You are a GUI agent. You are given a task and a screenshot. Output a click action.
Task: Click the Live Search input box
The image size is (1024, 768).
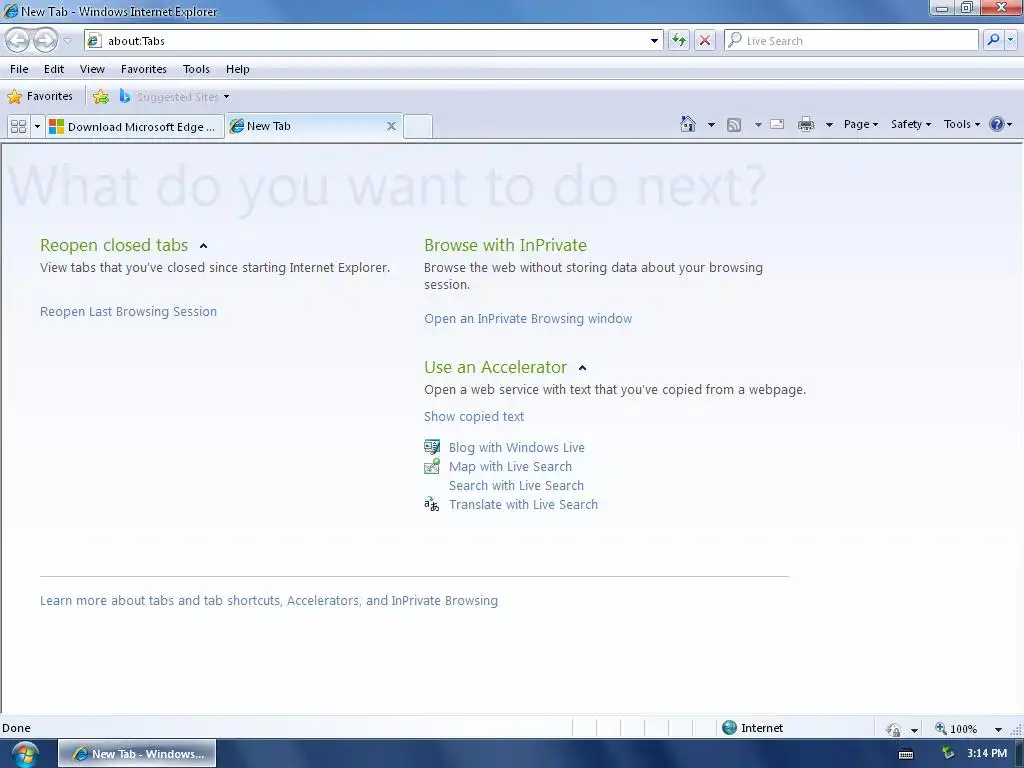[852, 40]
